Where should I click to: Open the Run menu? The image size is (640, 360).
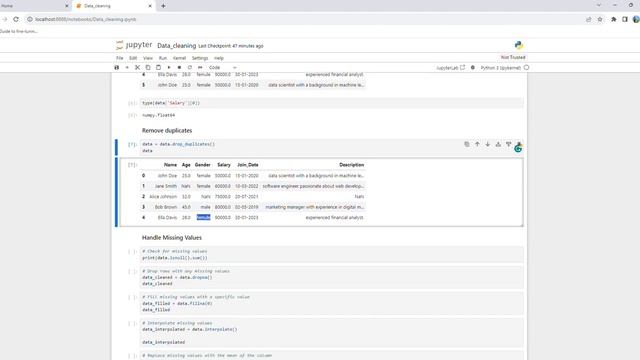(163, 58)
